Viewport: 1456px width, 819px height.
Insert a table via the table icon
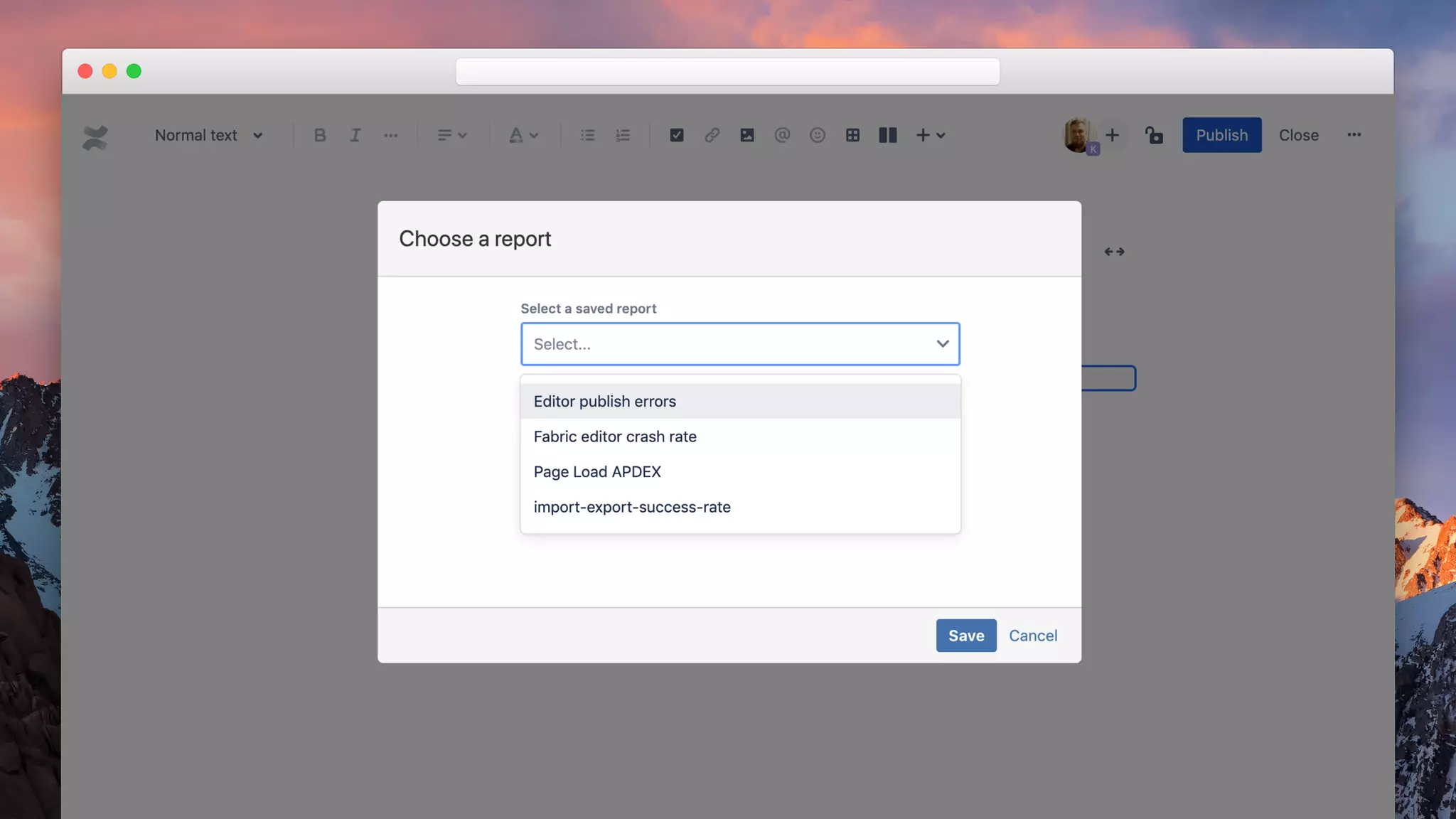coord(852,135)
